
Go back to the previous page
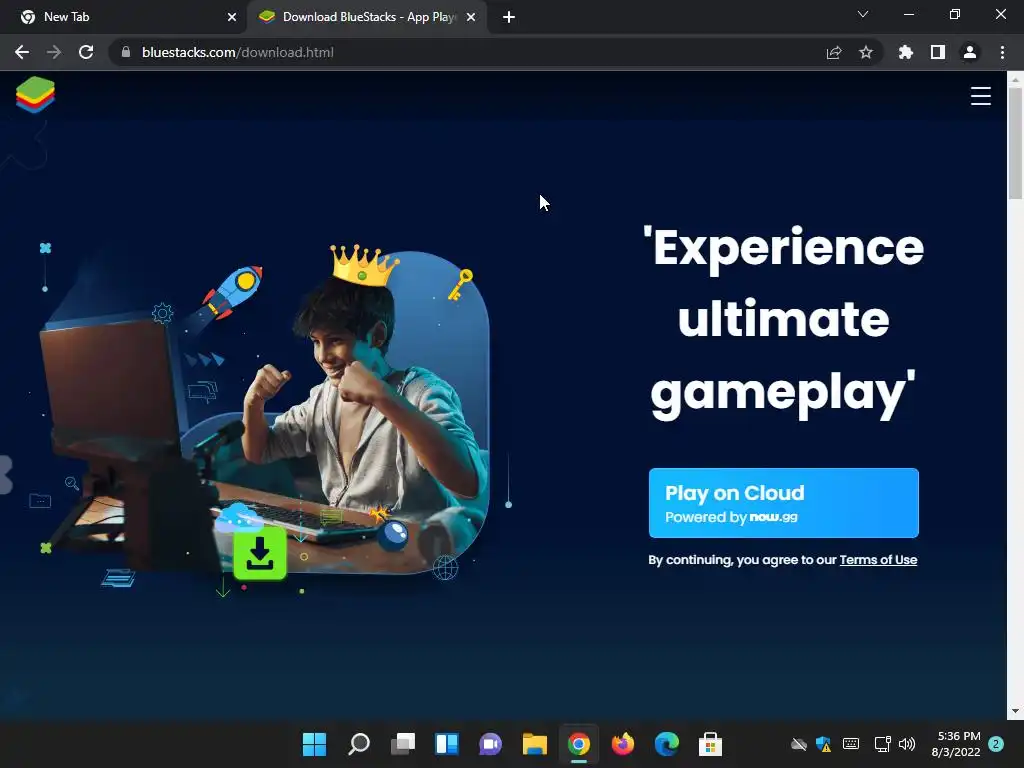click(x=22, y=52)
